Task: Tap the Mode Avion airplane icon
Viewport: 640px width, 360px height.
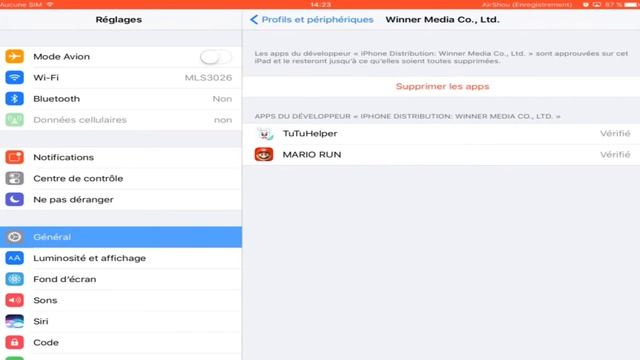Action: coord(14,56)
